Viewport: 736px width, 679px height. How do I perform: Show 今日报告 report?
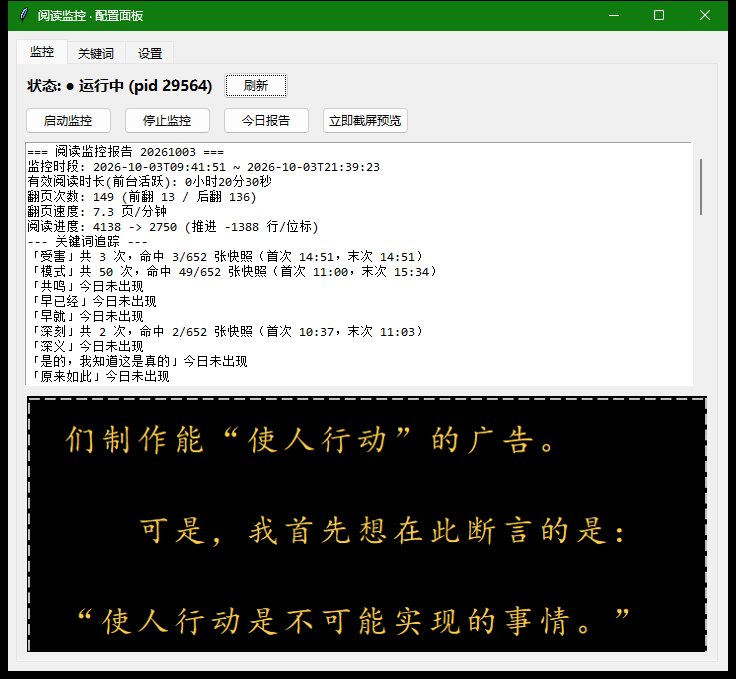[x=266, y=121]
